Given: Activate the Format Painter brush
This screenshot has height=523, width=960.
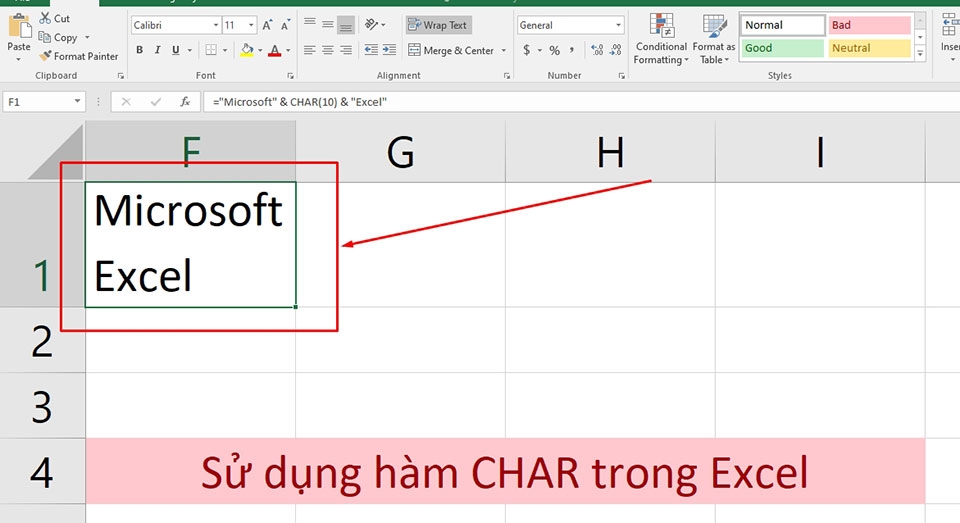Looking at the screenshot, I should [x=45, y=56].
